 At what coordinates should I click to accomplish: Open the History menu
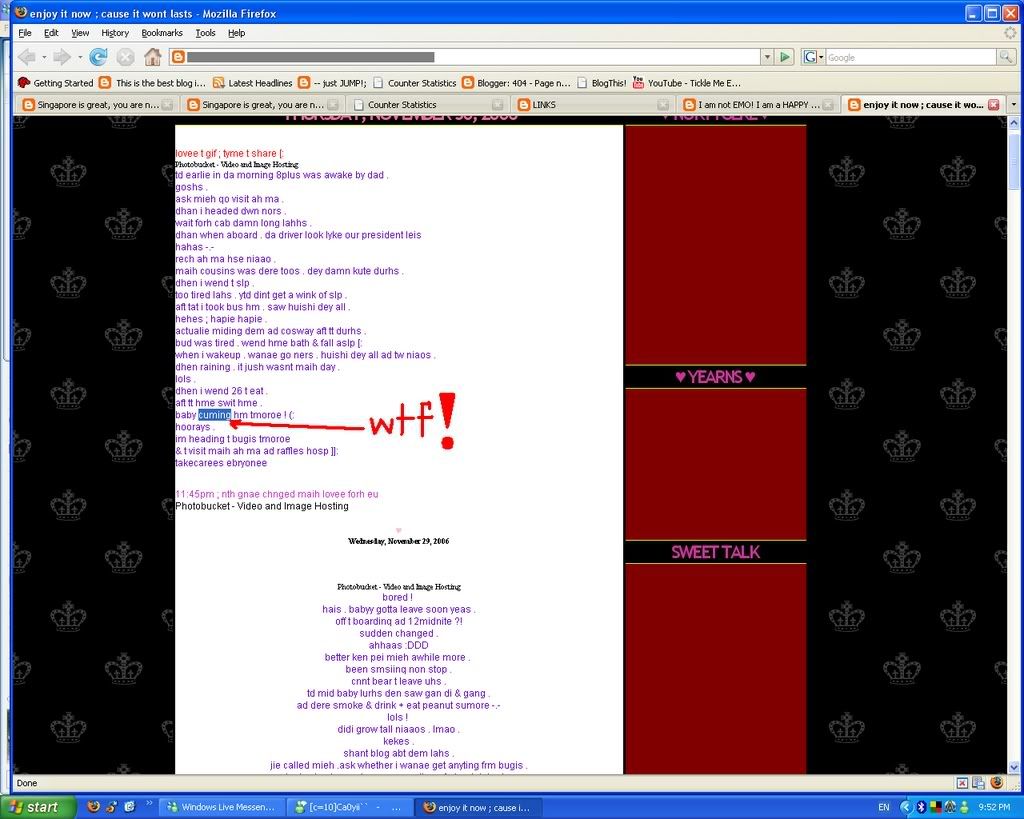(115, 33)
